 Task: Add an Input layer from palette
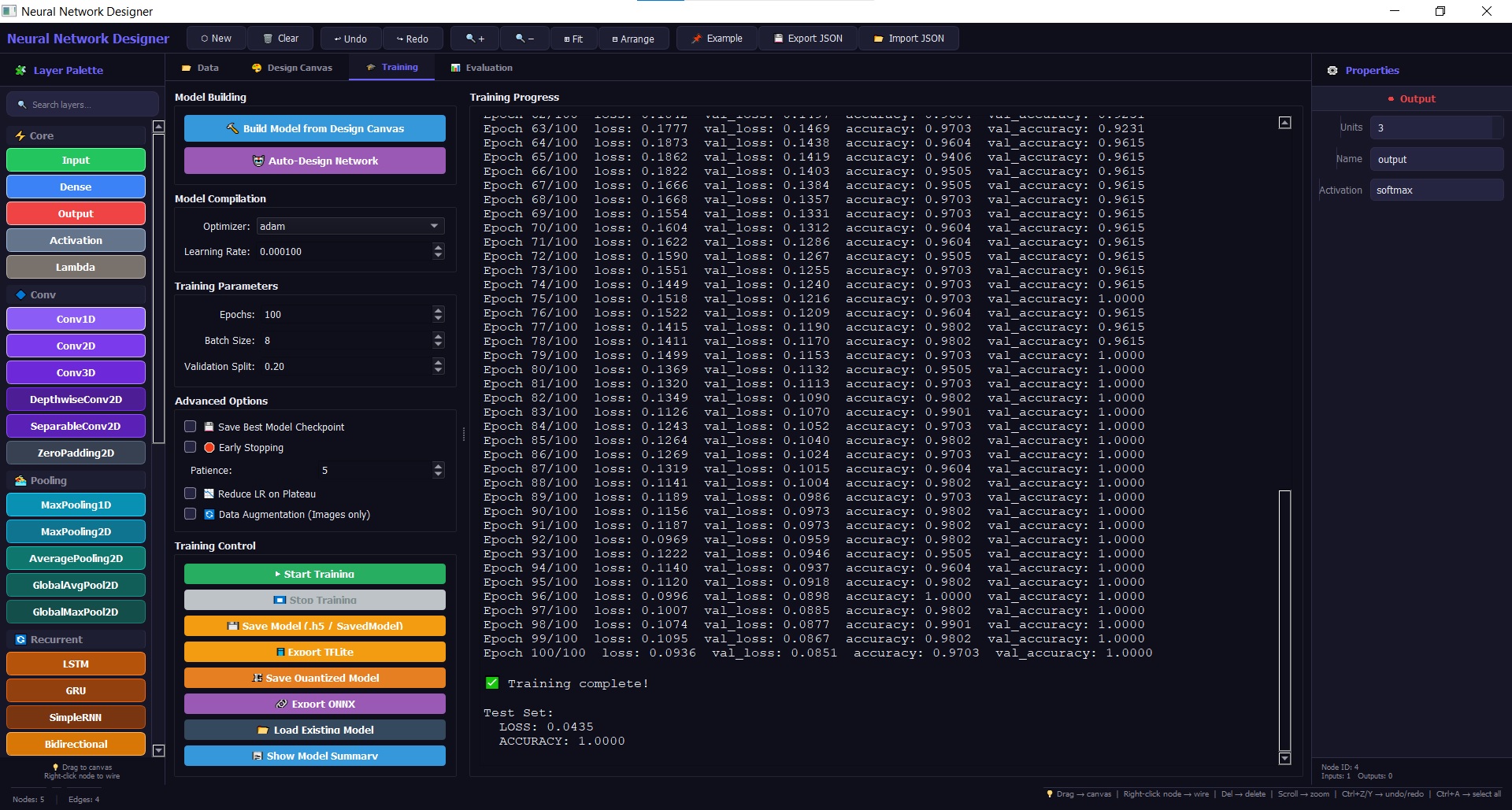pos(76,160)
